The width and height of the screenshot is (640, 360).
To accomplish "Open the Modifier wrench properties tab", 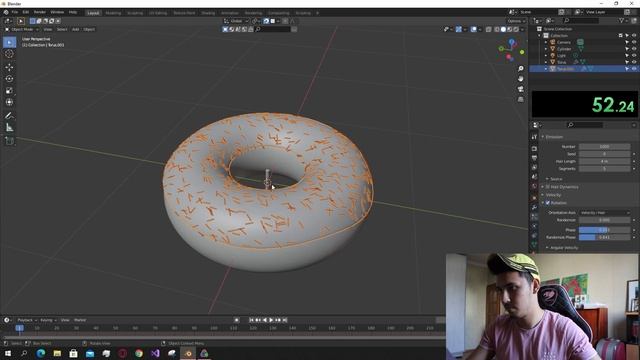I will [534, 207].
